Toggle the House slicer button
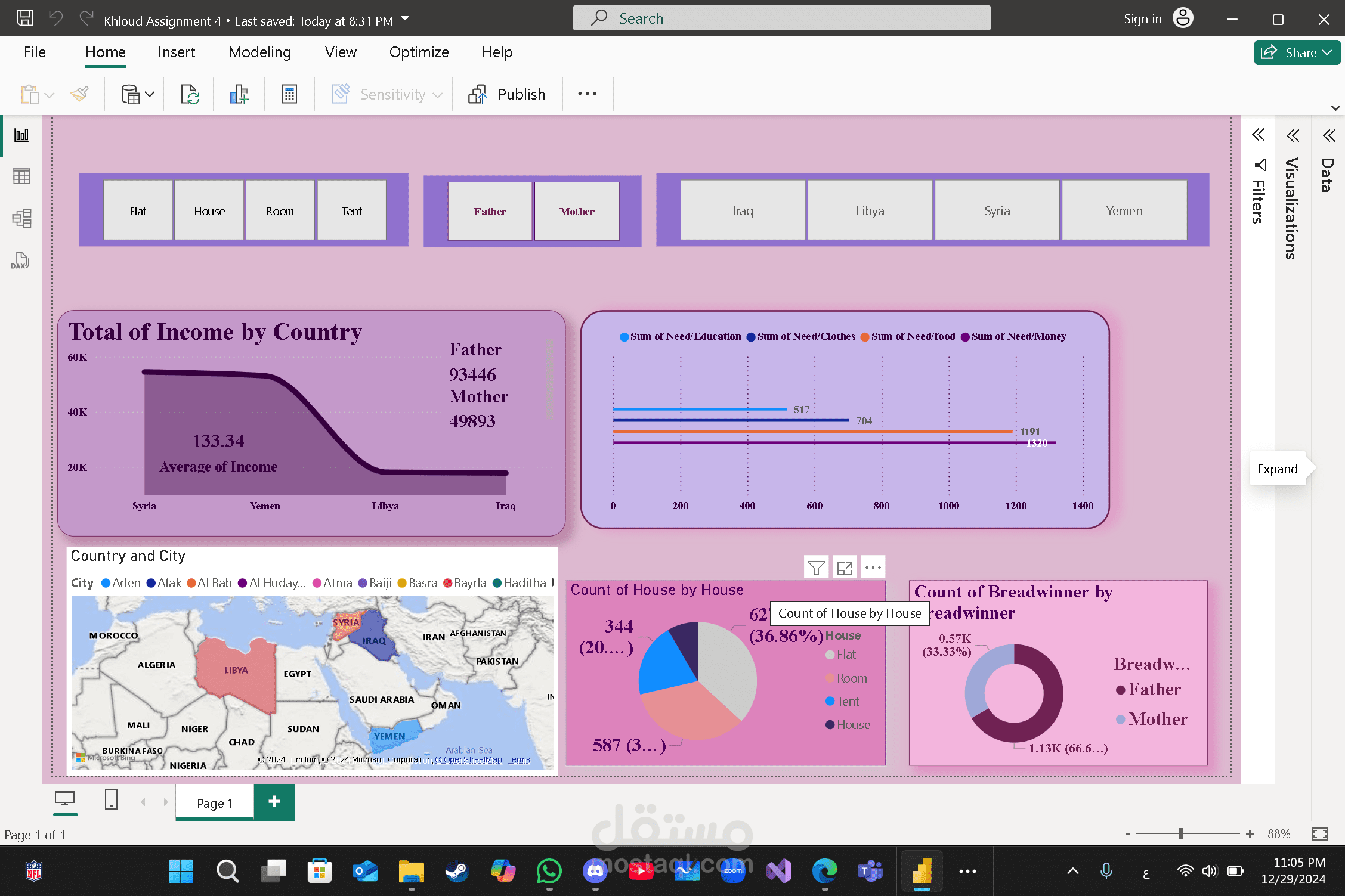The image size is (1345, 896). point(209,211)
